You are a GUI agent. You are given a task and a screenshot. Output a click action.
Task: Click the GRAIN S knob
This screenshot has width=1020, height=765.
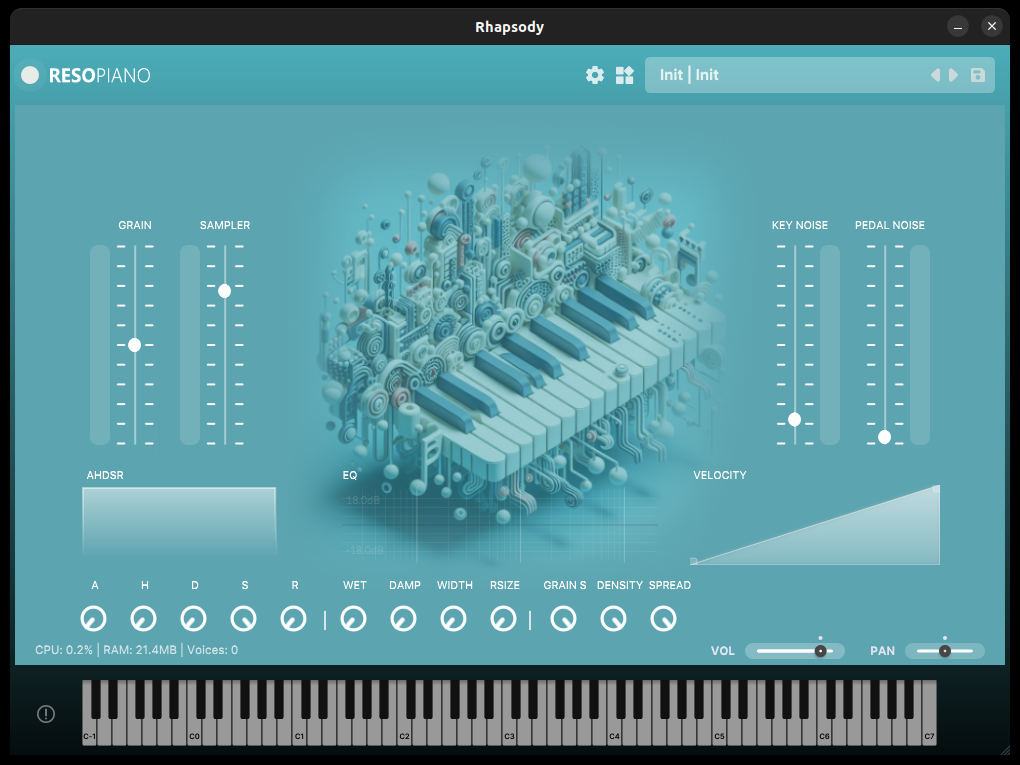point(563,619)
